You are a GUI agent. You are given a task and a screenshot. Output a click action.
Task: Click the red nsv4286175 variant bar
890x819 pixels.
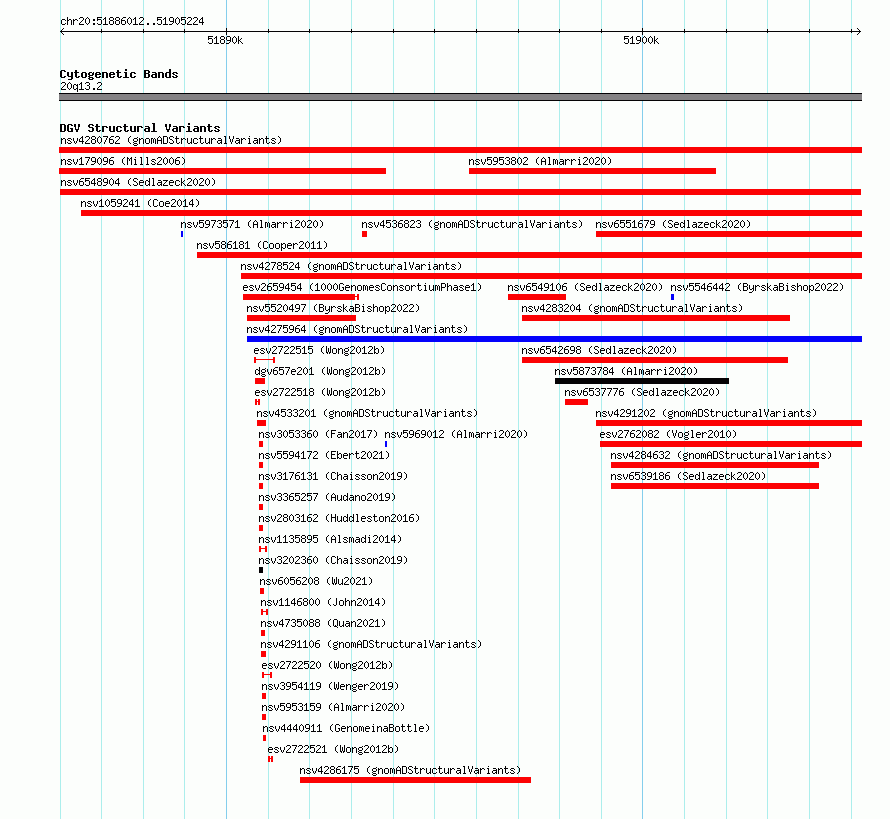415,780
